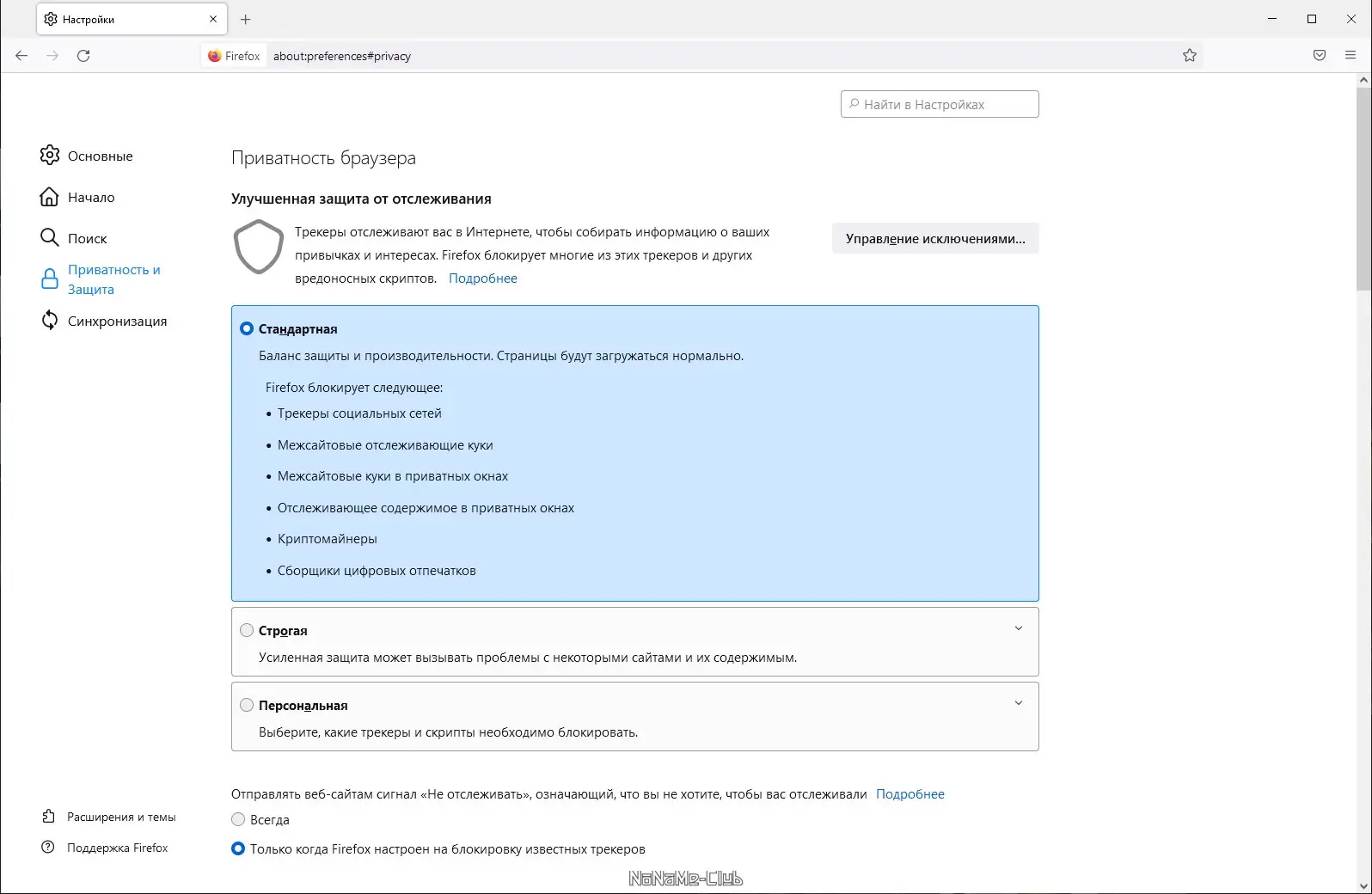Expand the Персональная section chevron

(1019, 703)
